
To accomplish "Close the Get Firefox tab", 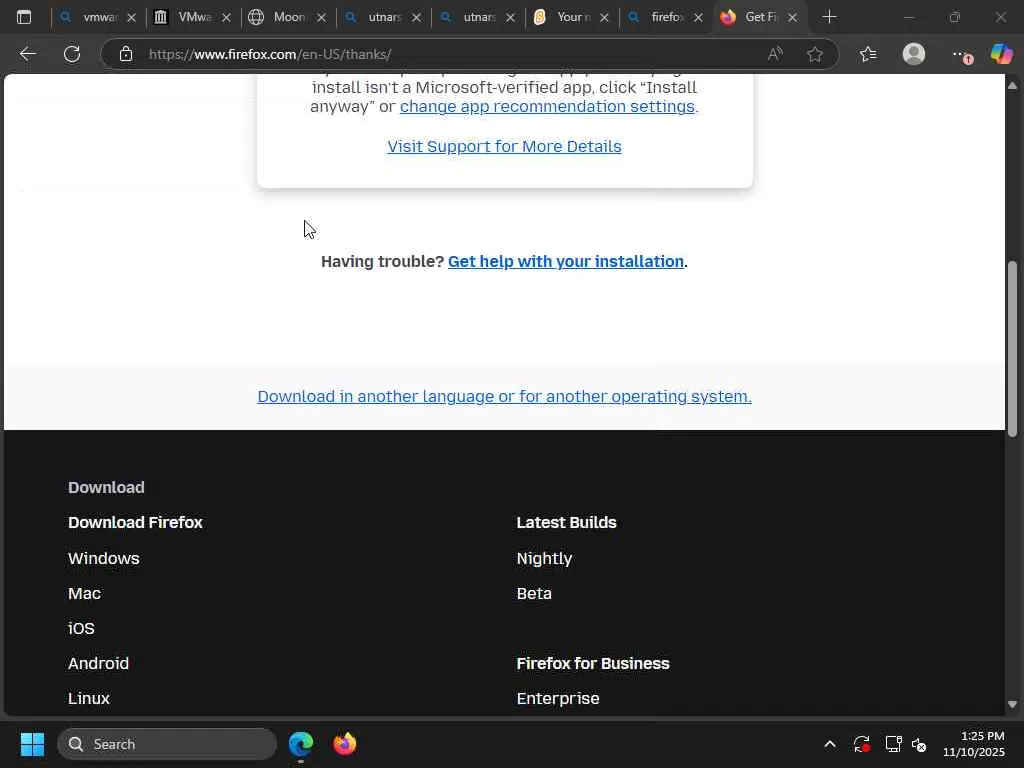I will pos(793,18).
